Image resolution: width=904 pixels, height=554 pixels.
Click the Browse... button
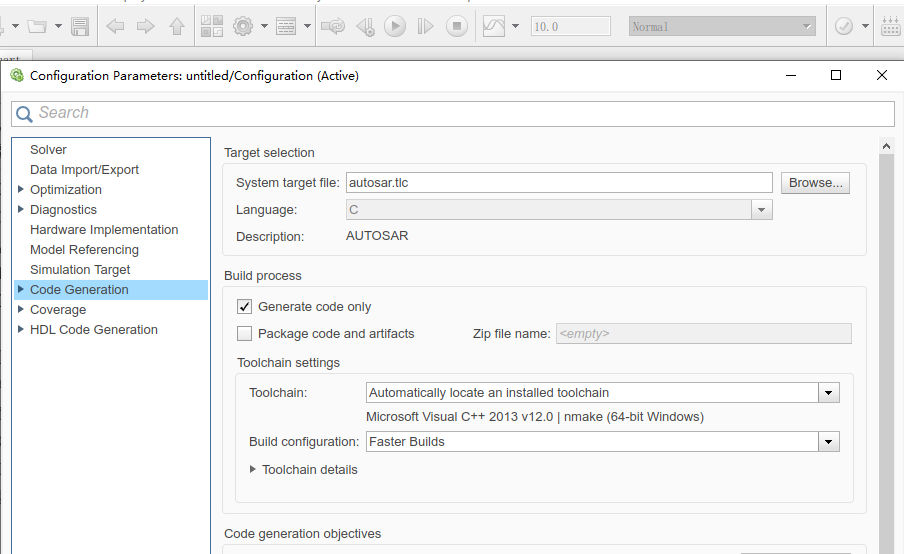click(x=815, y=183)
